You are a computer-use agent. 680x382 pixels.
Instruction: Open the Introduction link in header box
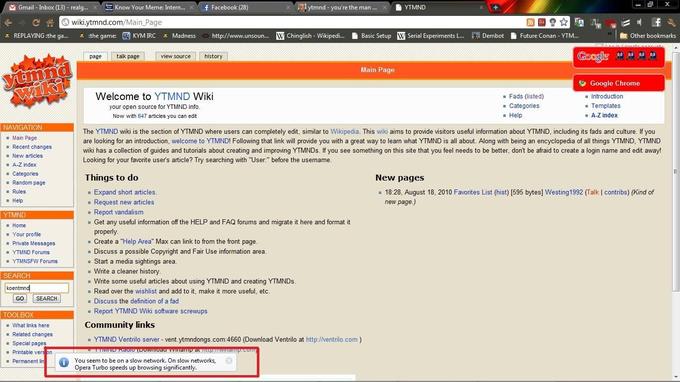point(607,96)
